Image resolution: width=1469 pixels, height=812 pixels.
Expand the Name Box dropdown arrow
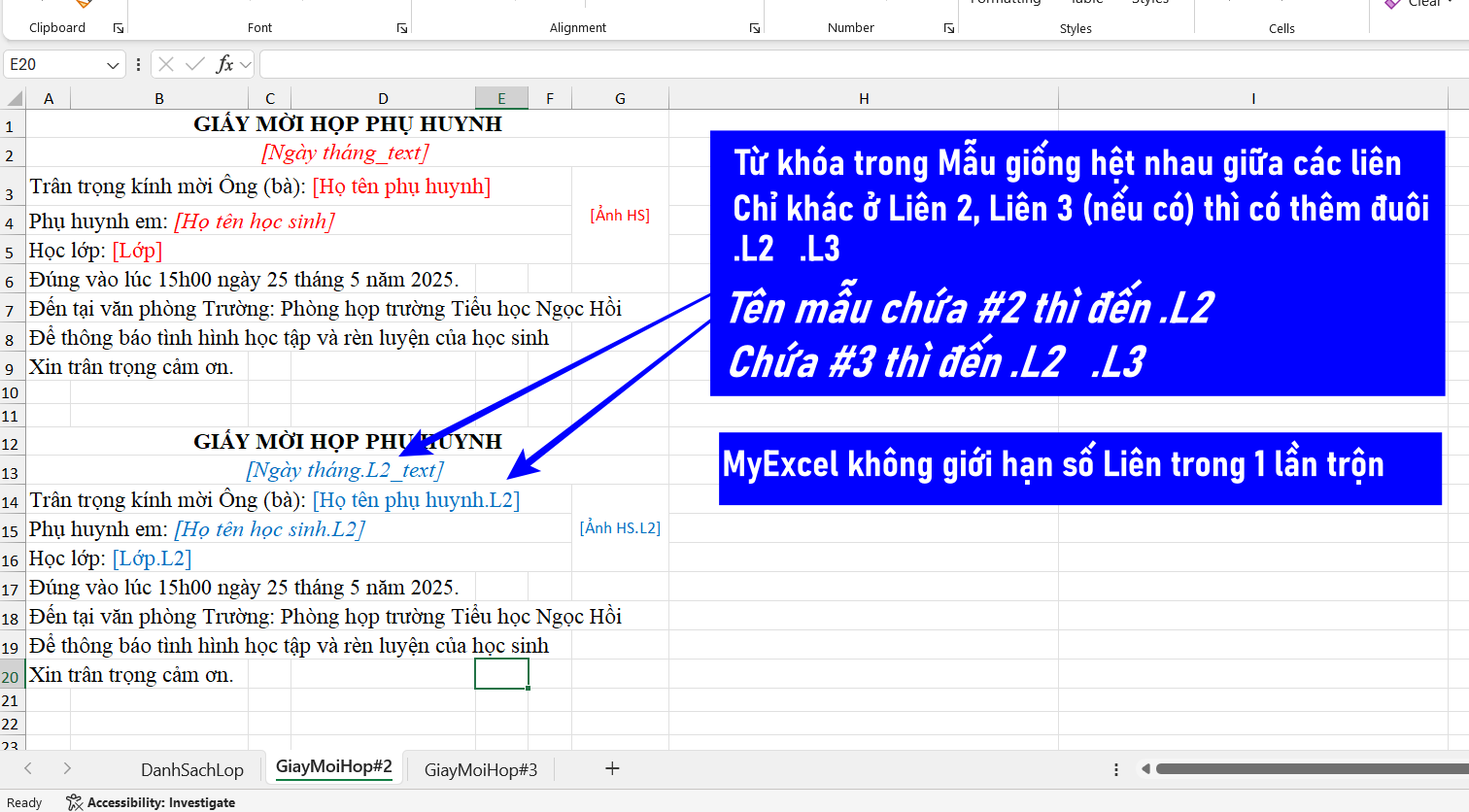click(x=113, y=65)
